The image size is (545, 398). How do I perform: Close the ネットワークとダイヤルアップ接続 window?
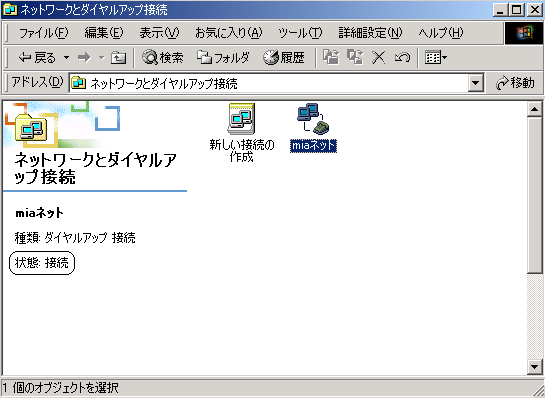[x=535, y=10]
